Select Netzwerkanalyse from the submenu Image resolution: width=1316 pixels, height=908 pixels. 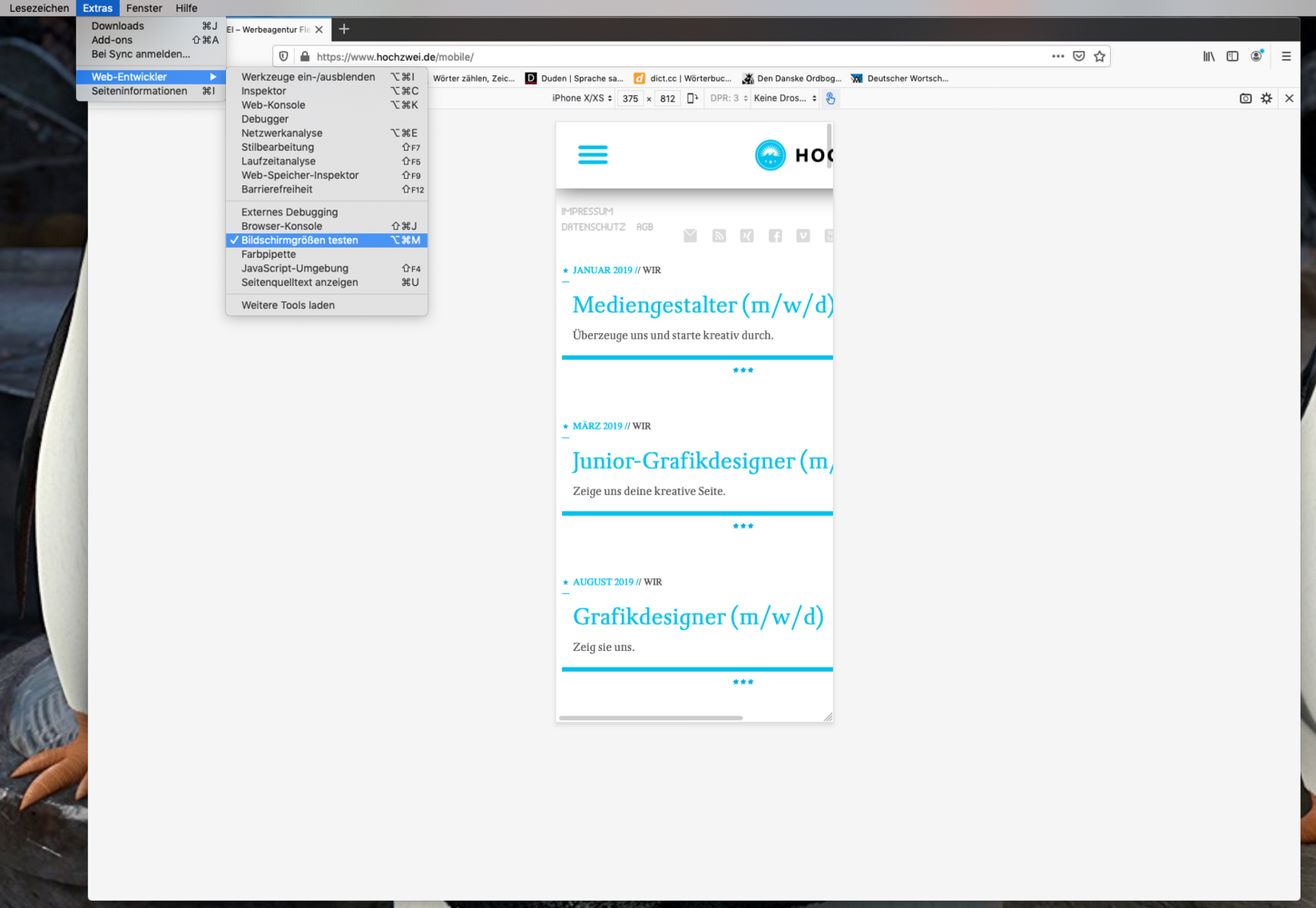[x=281, y=133]
